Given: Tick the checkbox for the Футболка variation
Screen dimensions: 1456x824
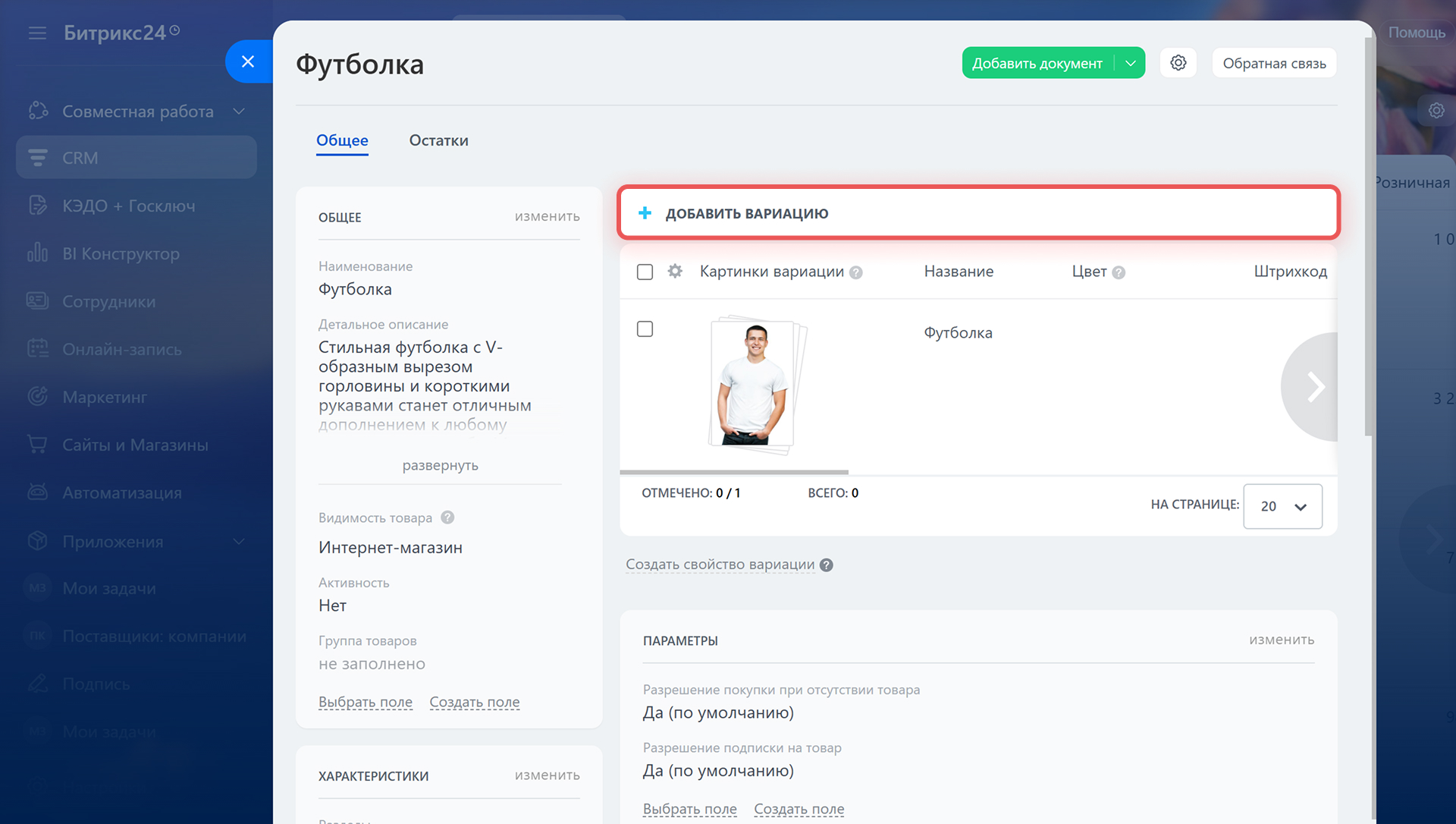Looking at the screenshot, I should pos(645,329).
